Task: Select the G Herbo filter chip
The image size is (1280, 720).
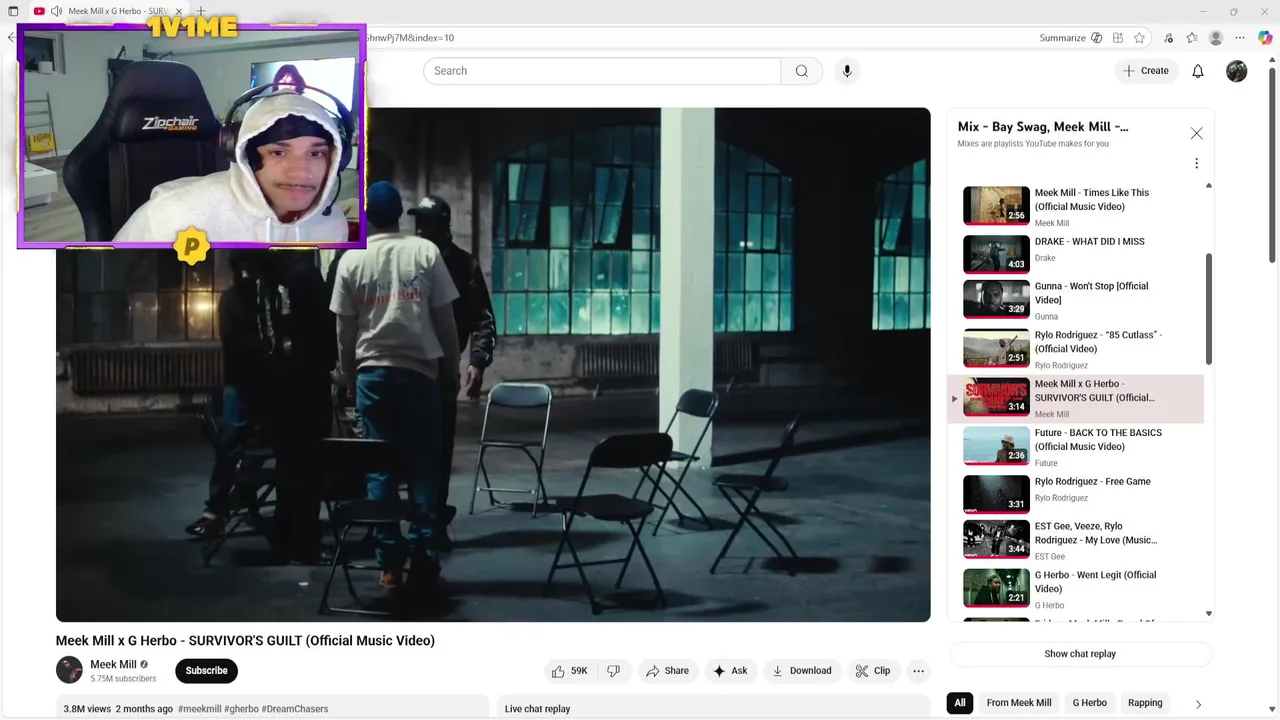Action: coord(1090,703)
